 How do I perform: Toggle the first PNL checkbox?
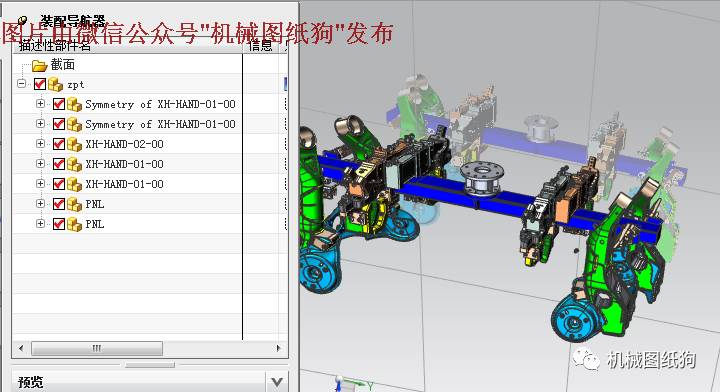click(x=59, y=204)
